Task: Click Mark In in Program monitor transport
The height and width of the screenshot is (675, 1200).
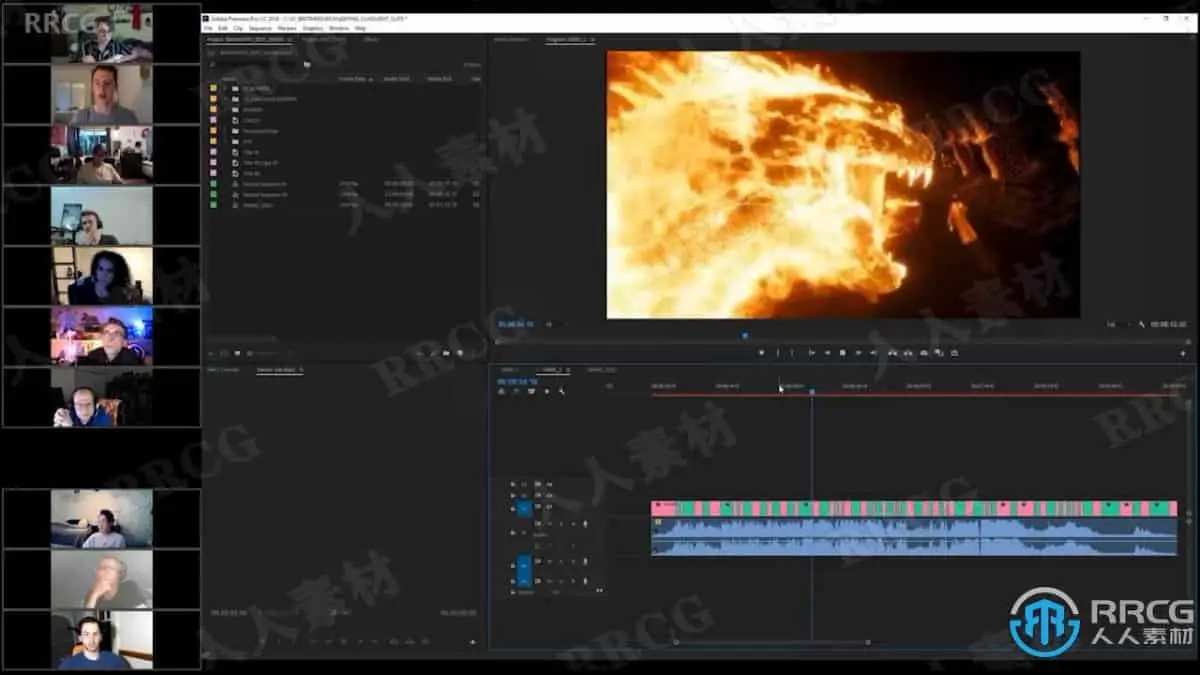Action: 778,352
